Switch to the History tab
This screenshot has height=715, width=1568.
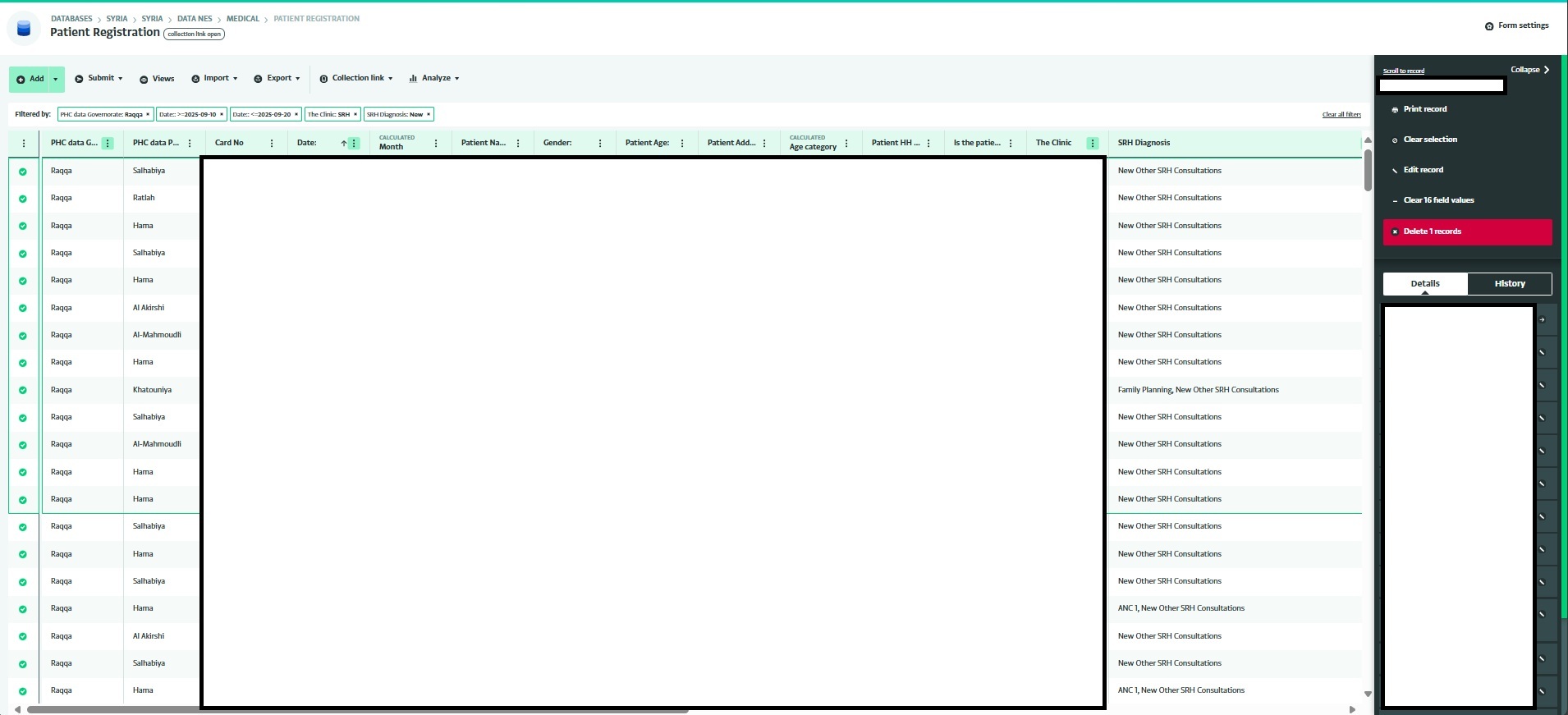[1509, 284]
